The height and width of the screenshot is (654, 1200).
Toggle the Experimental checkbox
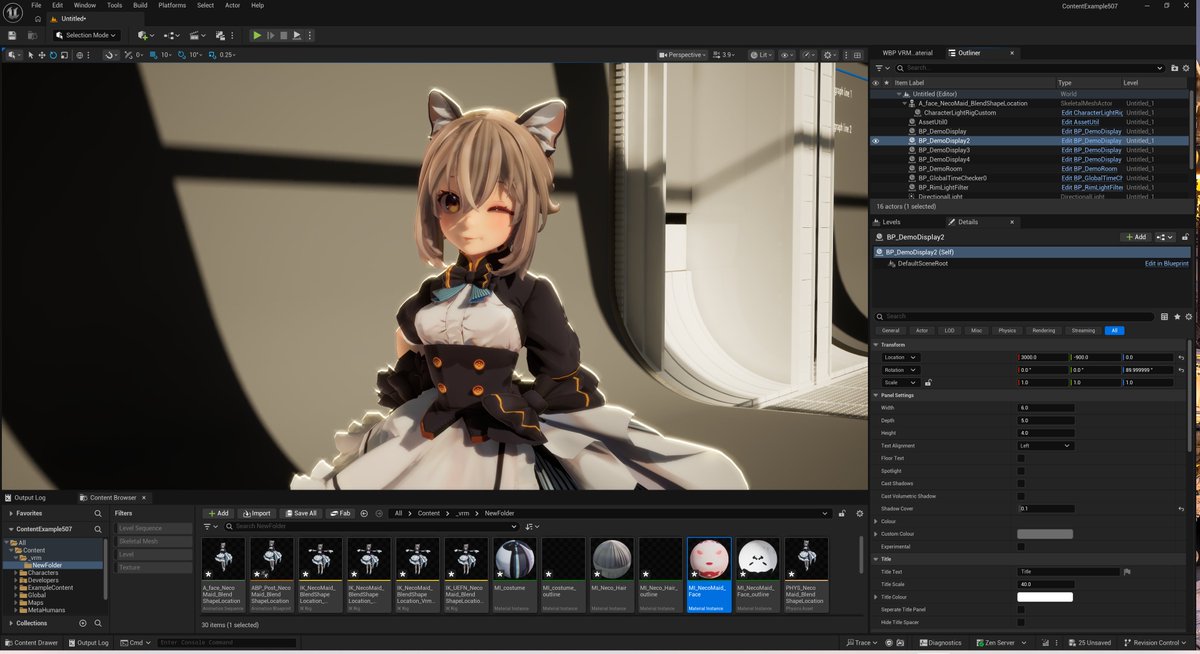(x=1021, y=546)
